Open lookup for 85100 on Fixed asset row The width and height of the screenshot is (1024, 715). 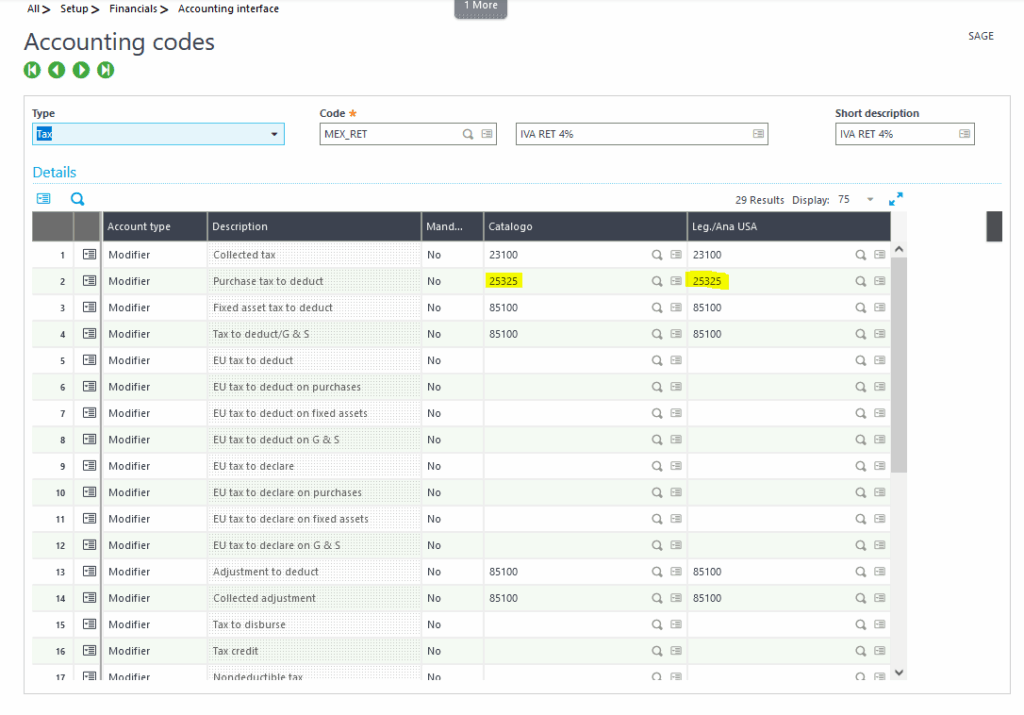tap(658, 307)
